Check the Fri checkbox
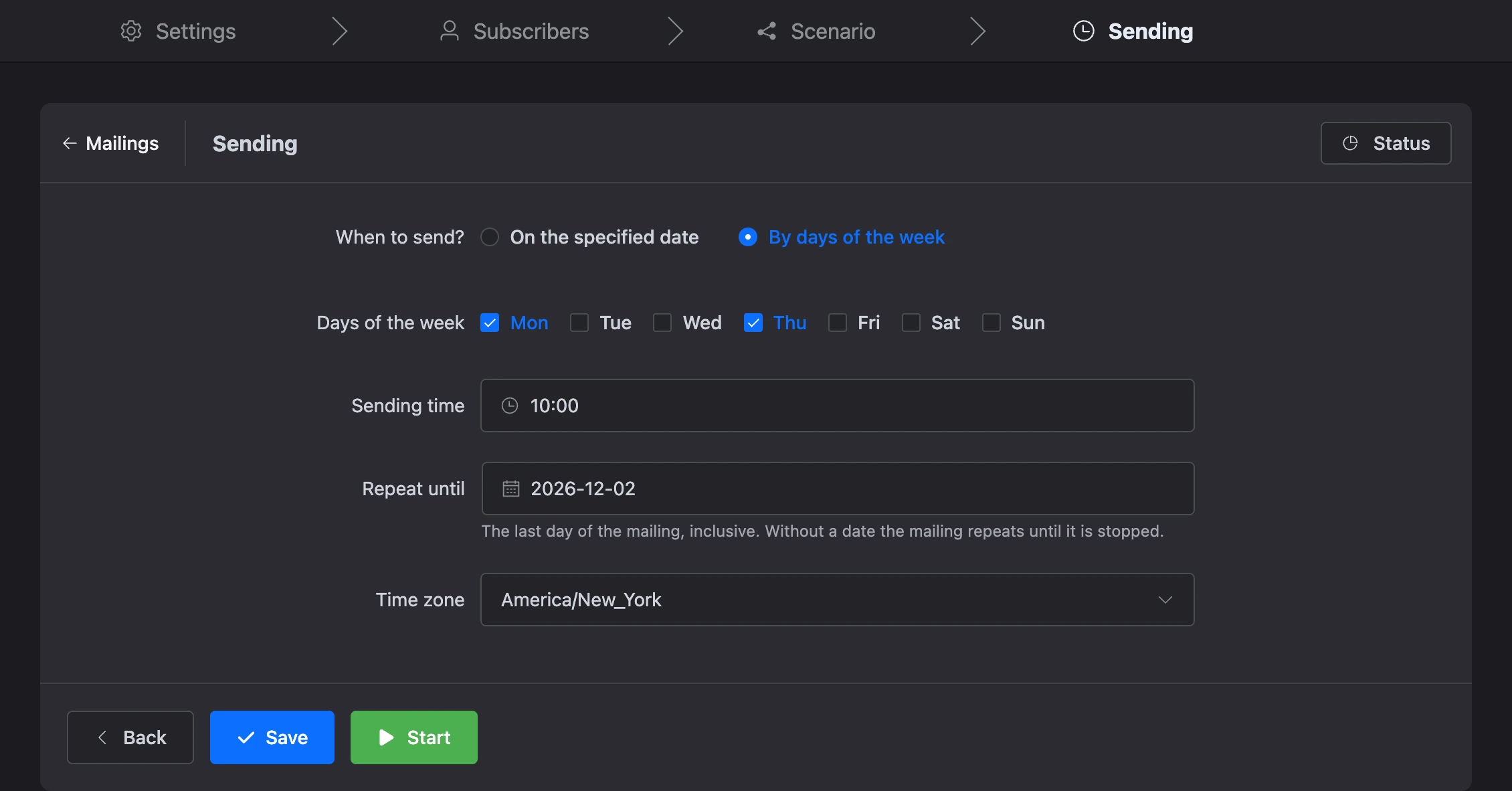Image resolution: width=1512 pixels, height=791 pixels. tap(838, 323)
